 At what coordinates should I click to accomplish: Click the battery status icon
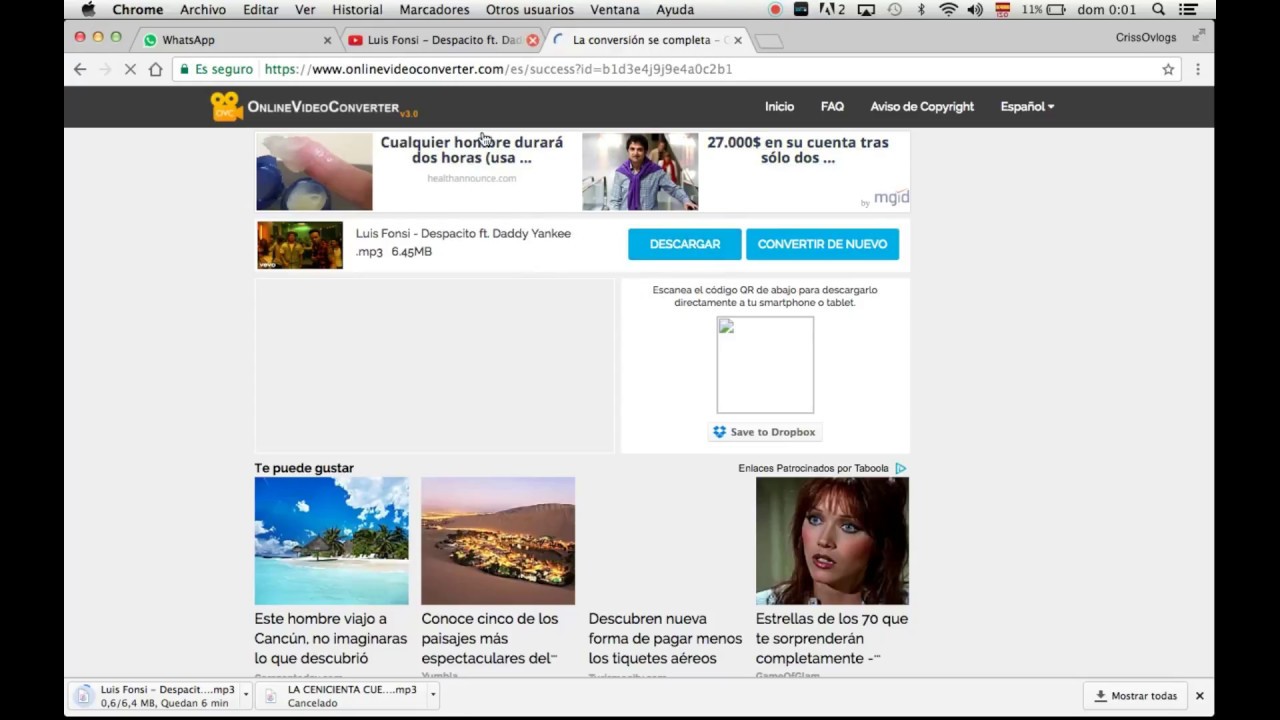click(1056, 9)
